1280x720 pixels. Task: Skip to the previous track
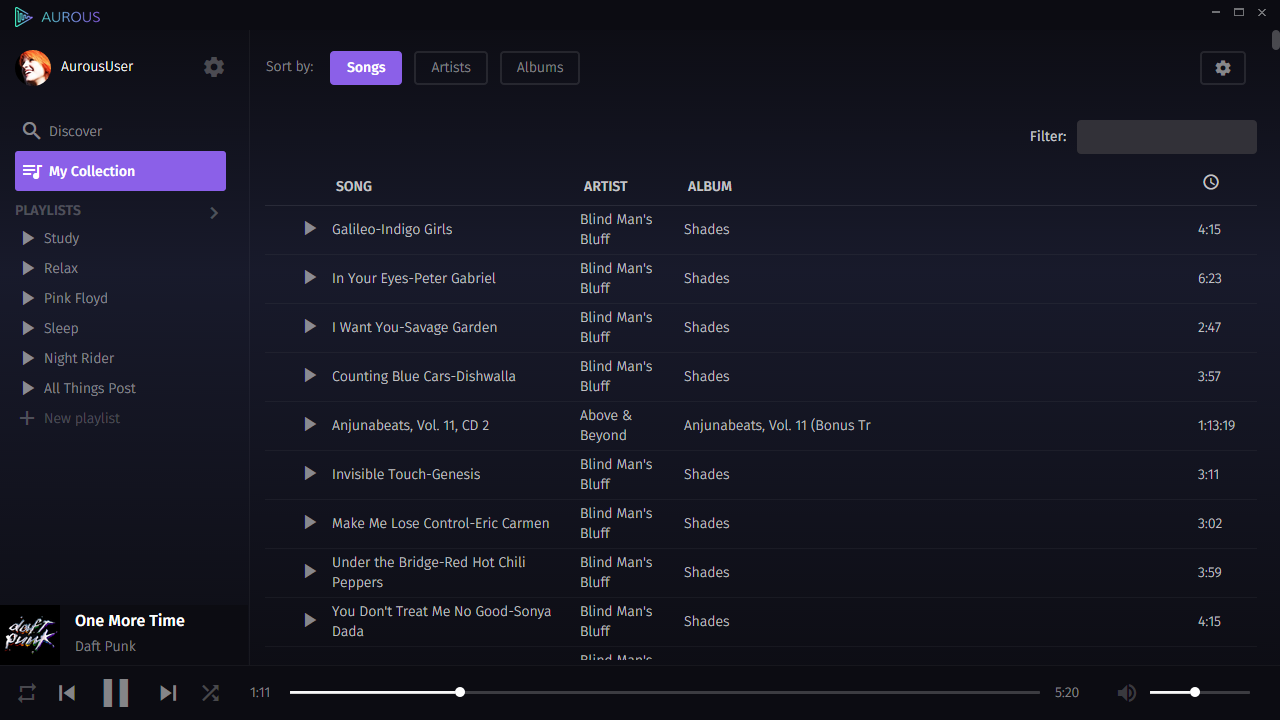(67, 693)
